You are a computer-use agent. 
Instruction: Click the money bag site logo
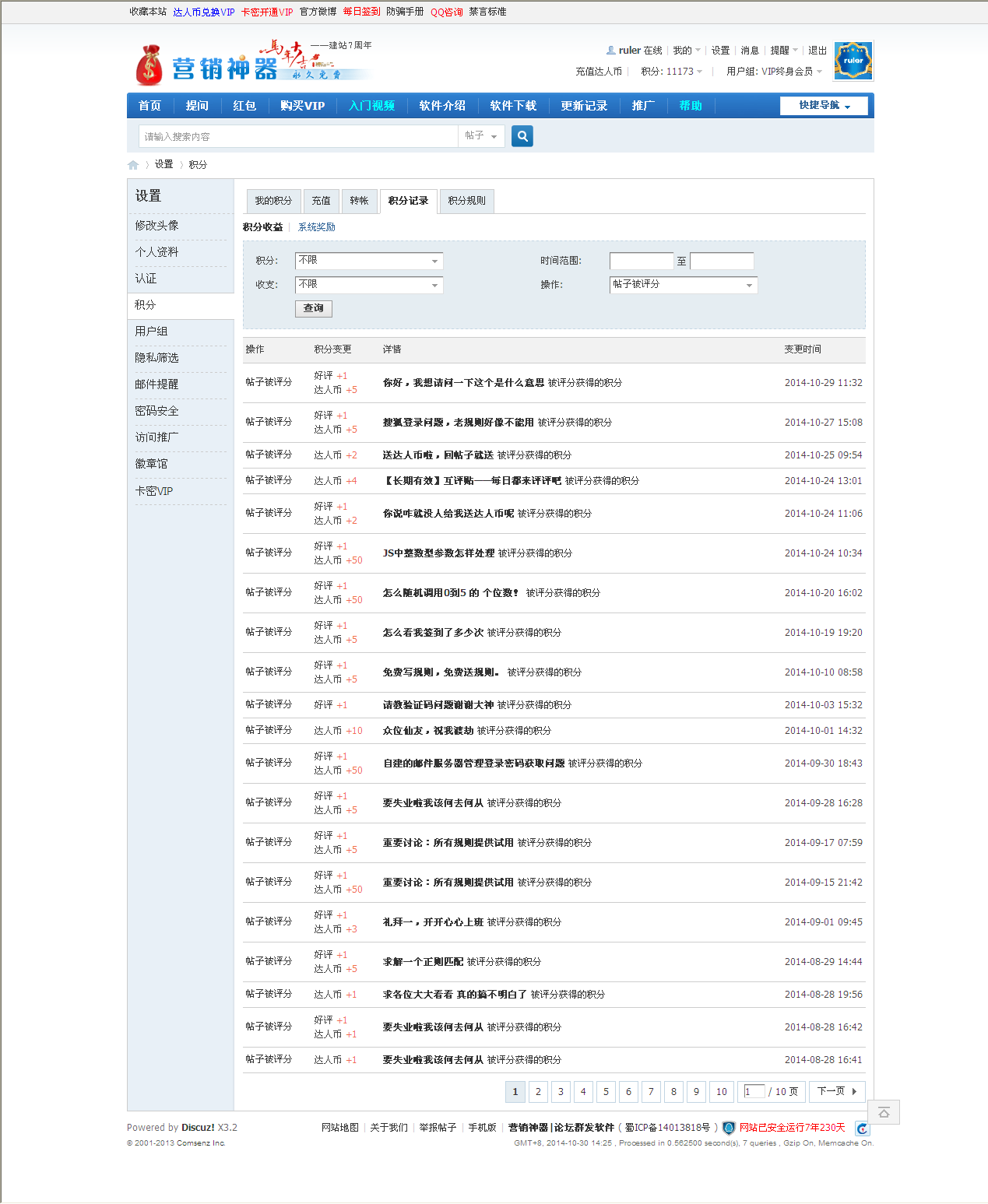point(149,65)
